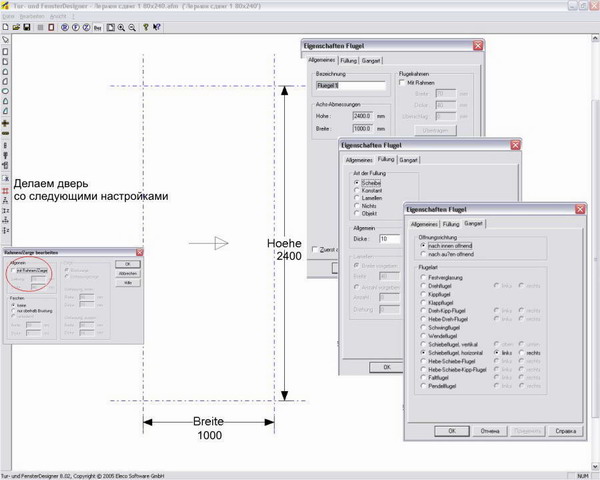600x480 pixels.
Task: Click the Save diskette toolbar icon
Action: (26, 27)
